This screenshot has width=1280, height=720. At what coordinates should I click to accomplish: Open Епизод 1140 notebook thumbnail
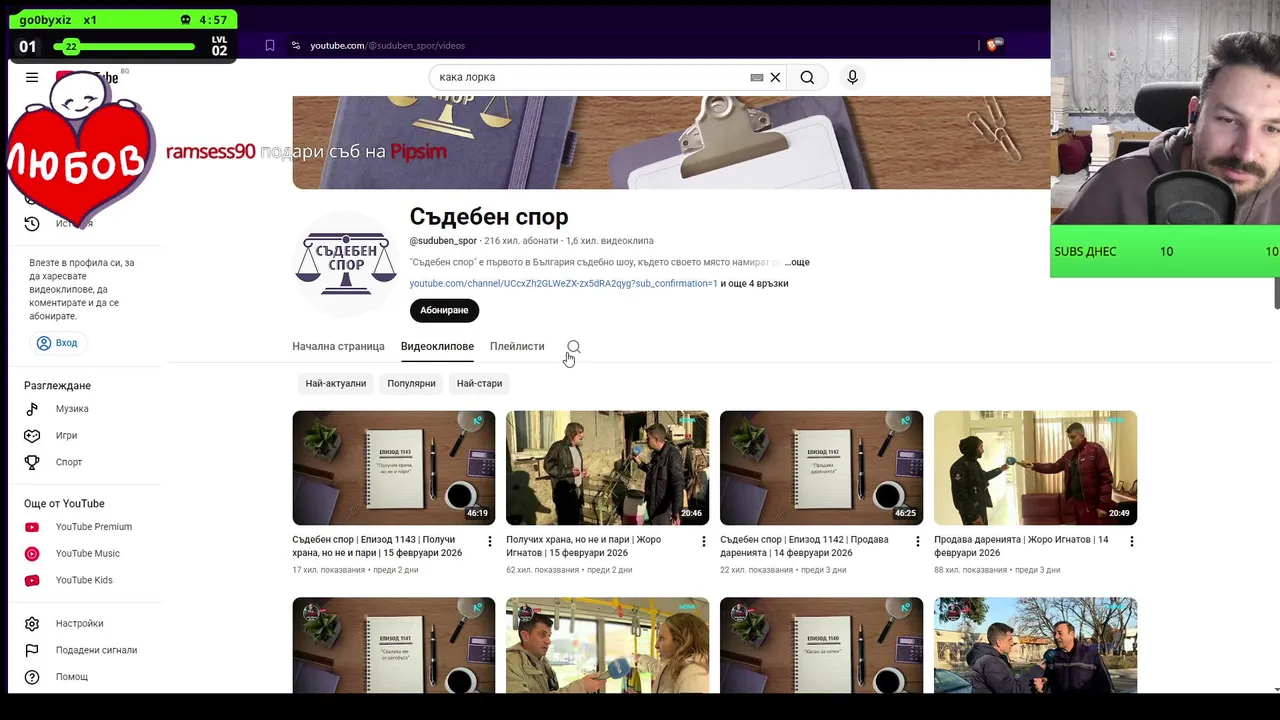click(x=821, y=645)
